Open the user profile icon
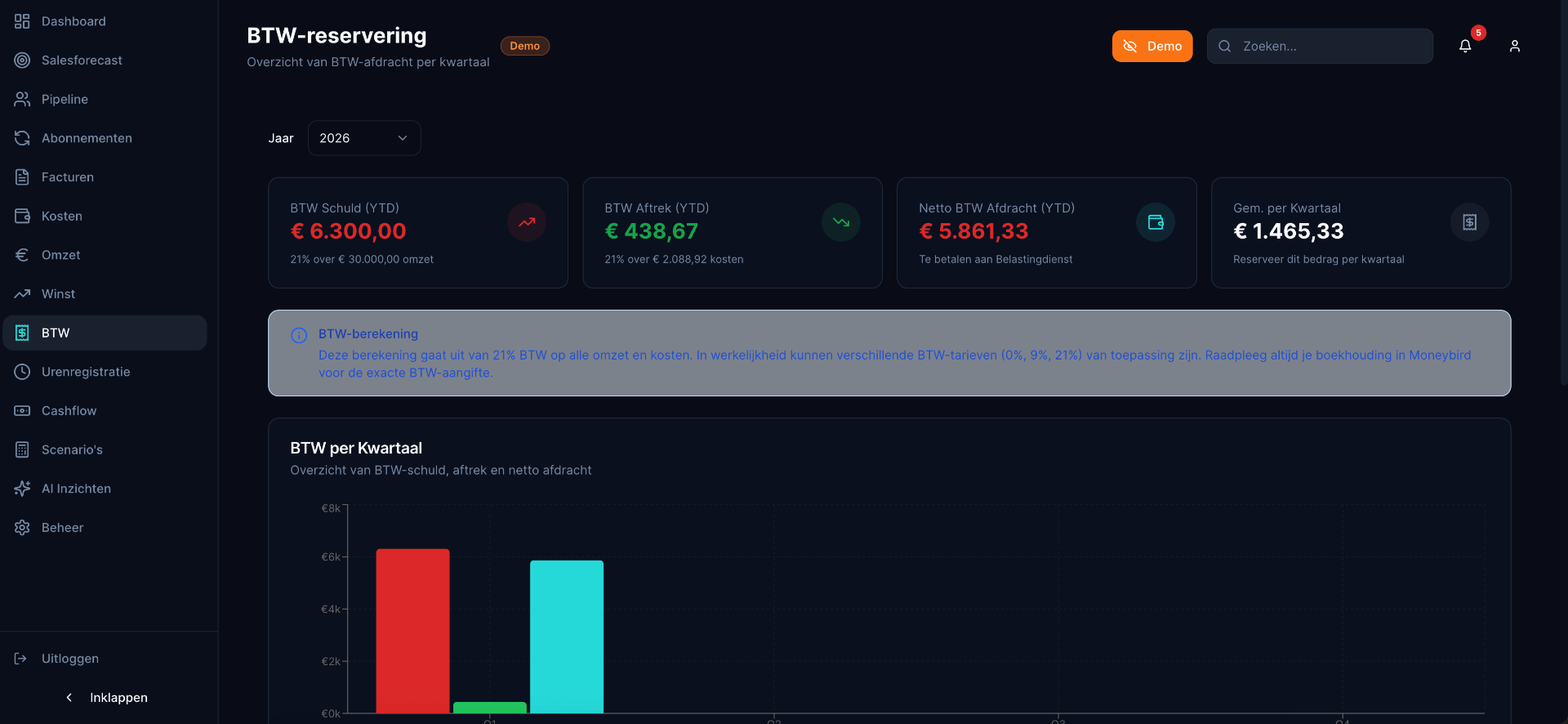Screen dimensions: 1568x724 point(1515,47)
